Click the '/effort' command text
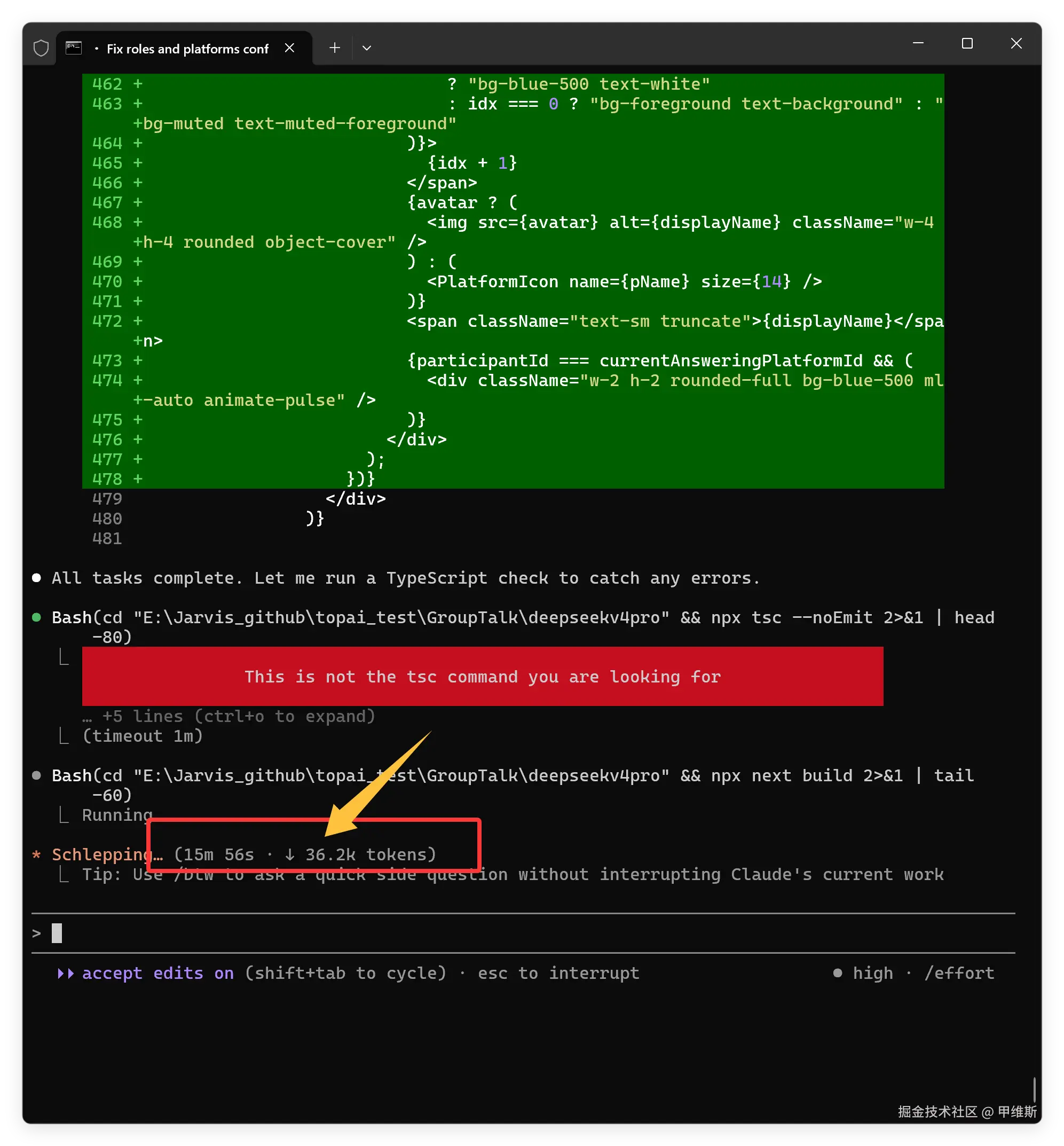The image size is (1064, 1146). tap(959, 973)
